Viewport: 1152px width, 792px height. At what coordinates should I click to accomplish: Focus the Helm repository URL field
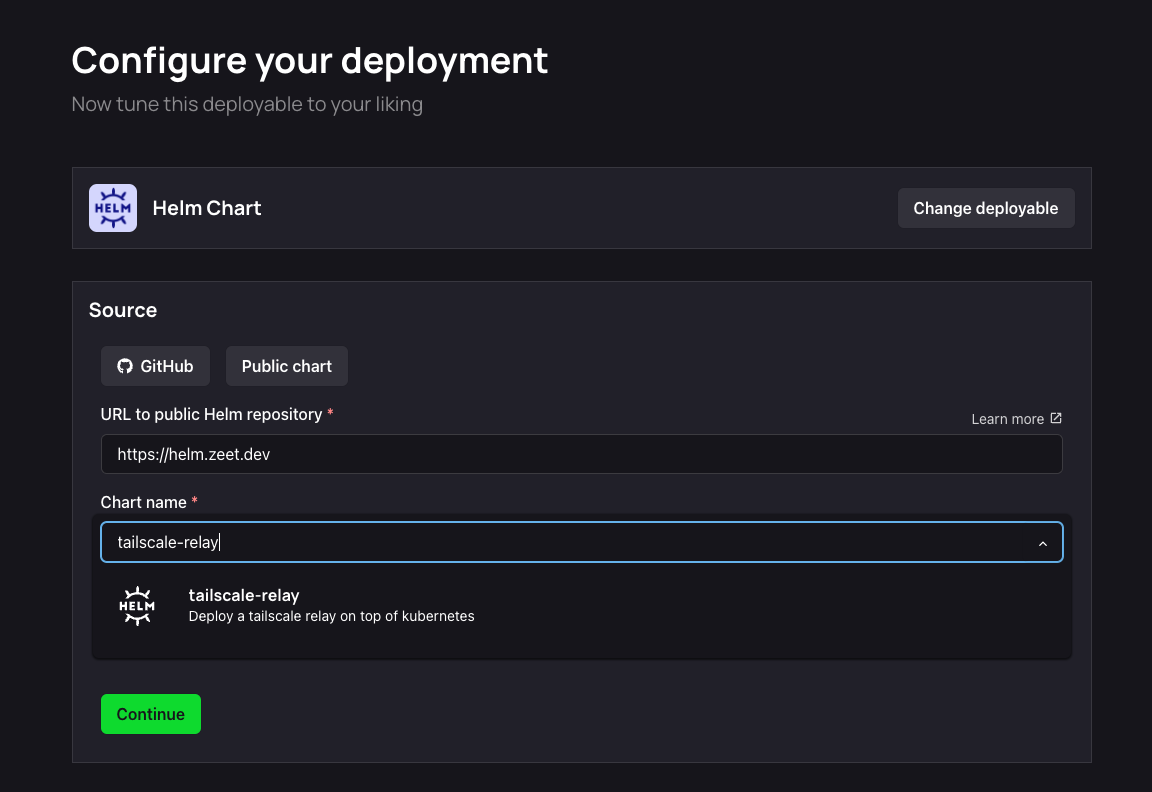coord(582,454)
